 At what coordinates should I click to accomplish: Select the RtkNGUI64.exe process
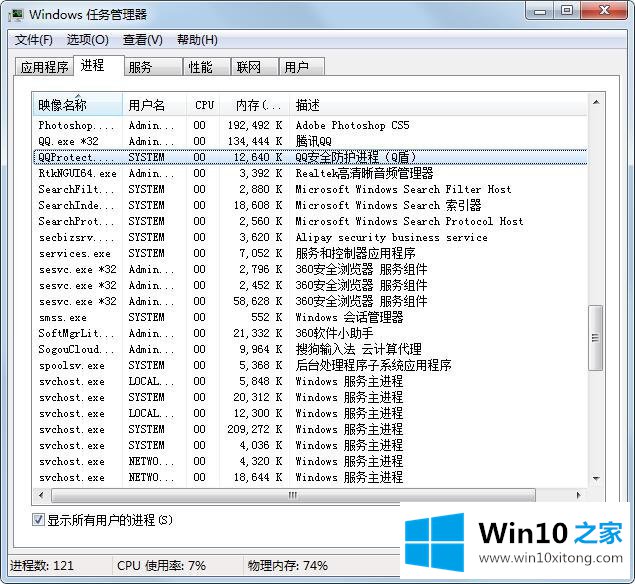pyautogui.click(x=310, y=173)
